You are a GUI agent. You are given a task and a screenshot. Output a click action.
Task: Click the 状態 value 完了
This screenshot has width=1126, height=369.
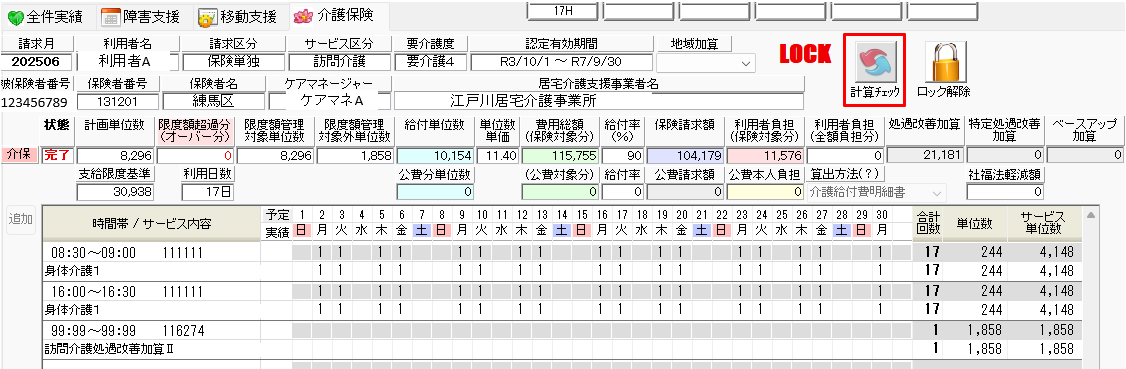[x=57, y=155]
